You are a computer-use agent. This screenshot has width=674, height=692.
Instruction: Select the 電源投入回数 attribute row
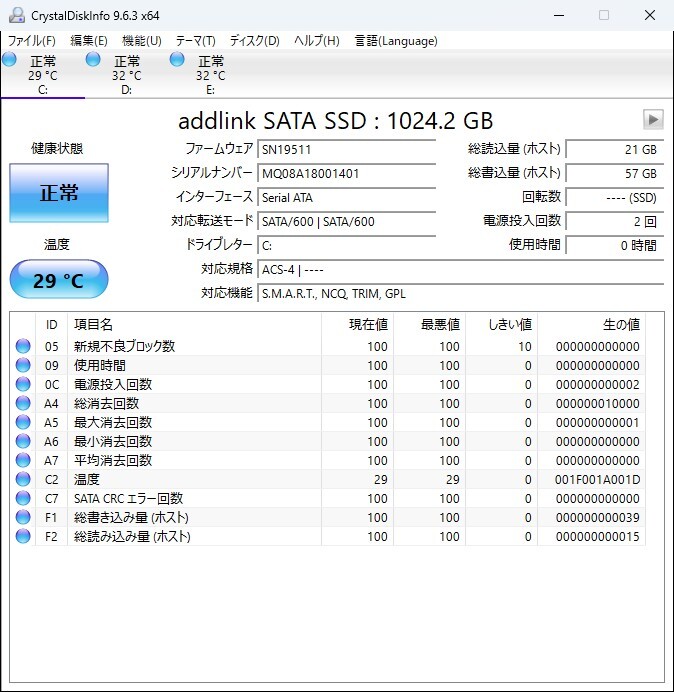pos(328,384)
